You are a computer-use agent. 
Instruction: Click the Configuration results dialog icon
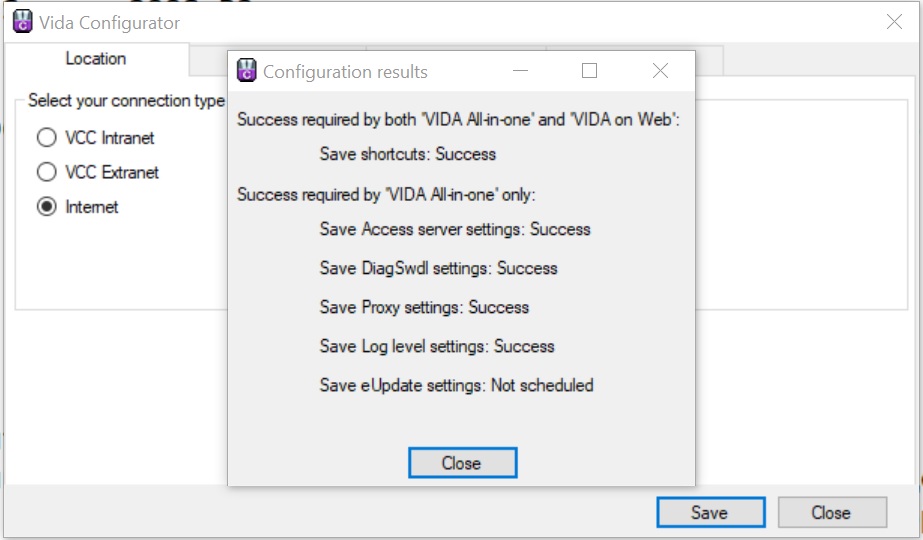coord(247,71)
